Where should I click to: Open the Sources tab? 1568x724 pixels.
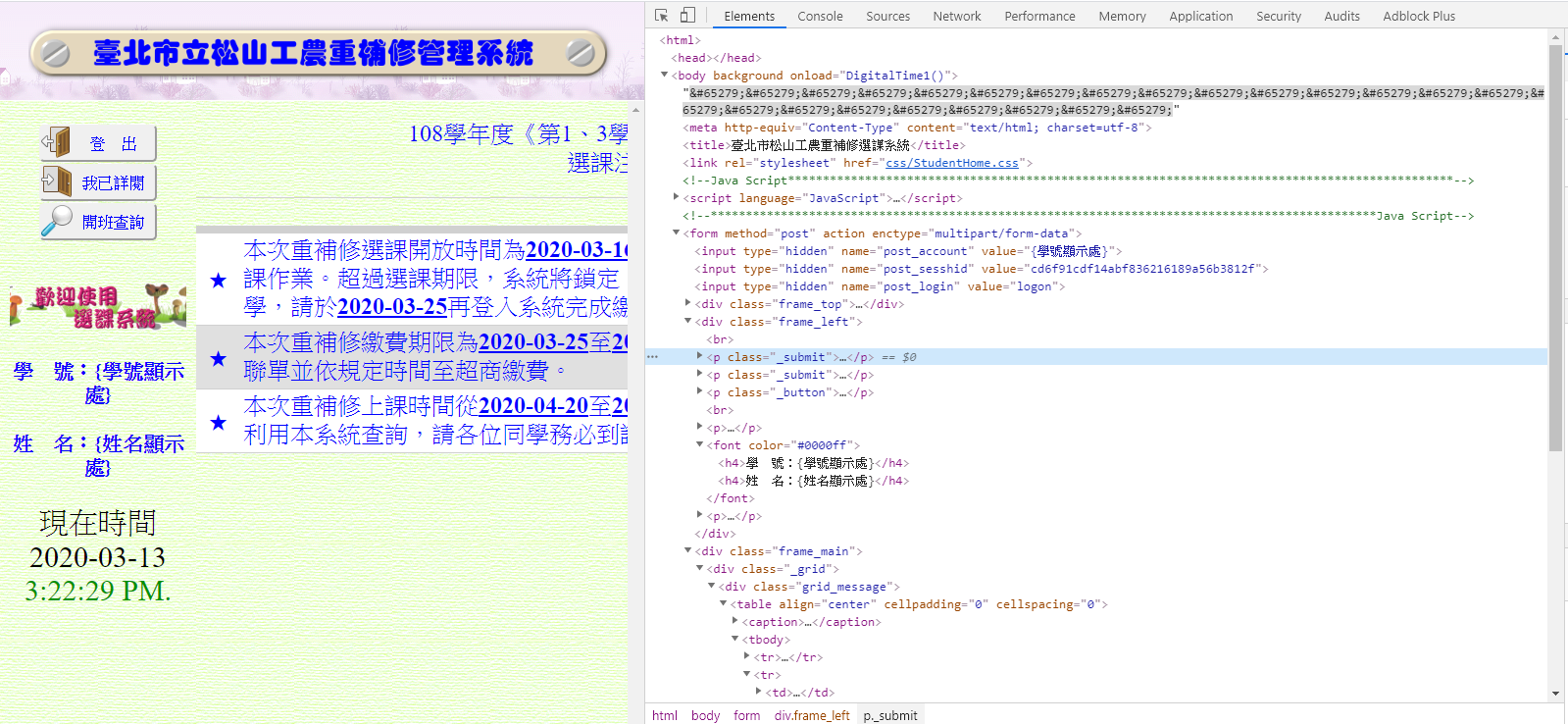pyautogui.click(x=887, y=16)
